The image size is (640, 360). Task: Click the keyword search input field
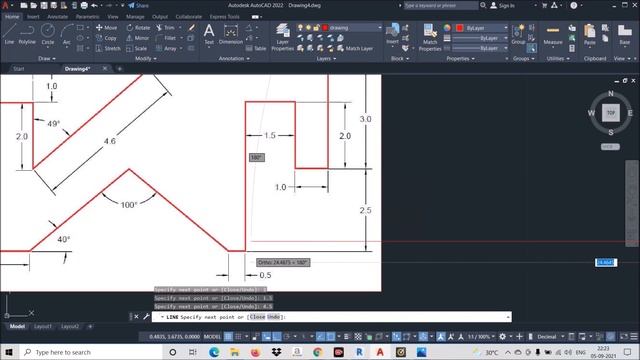441,5
